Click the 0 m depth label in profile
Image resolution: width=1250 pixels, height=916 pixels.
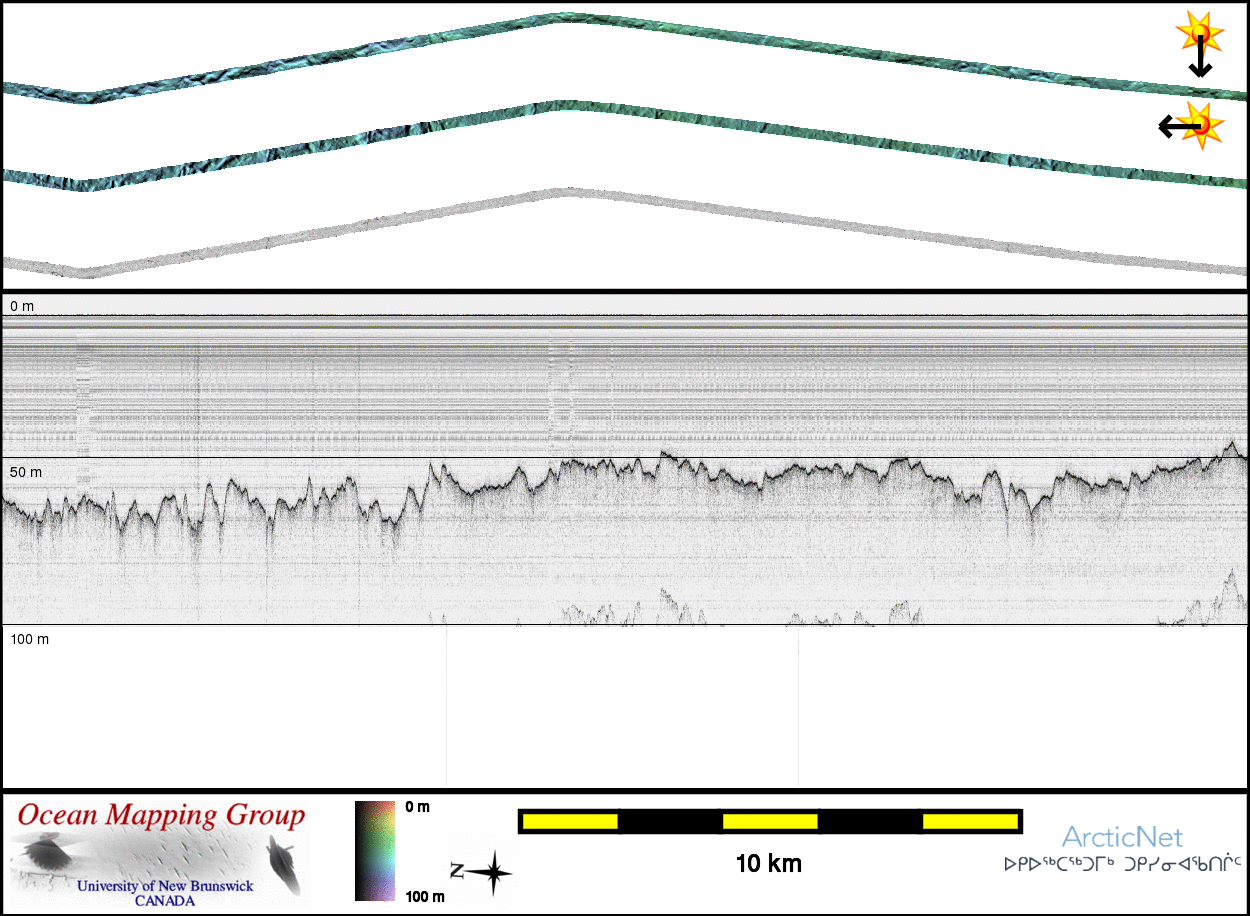click(22, 305)
